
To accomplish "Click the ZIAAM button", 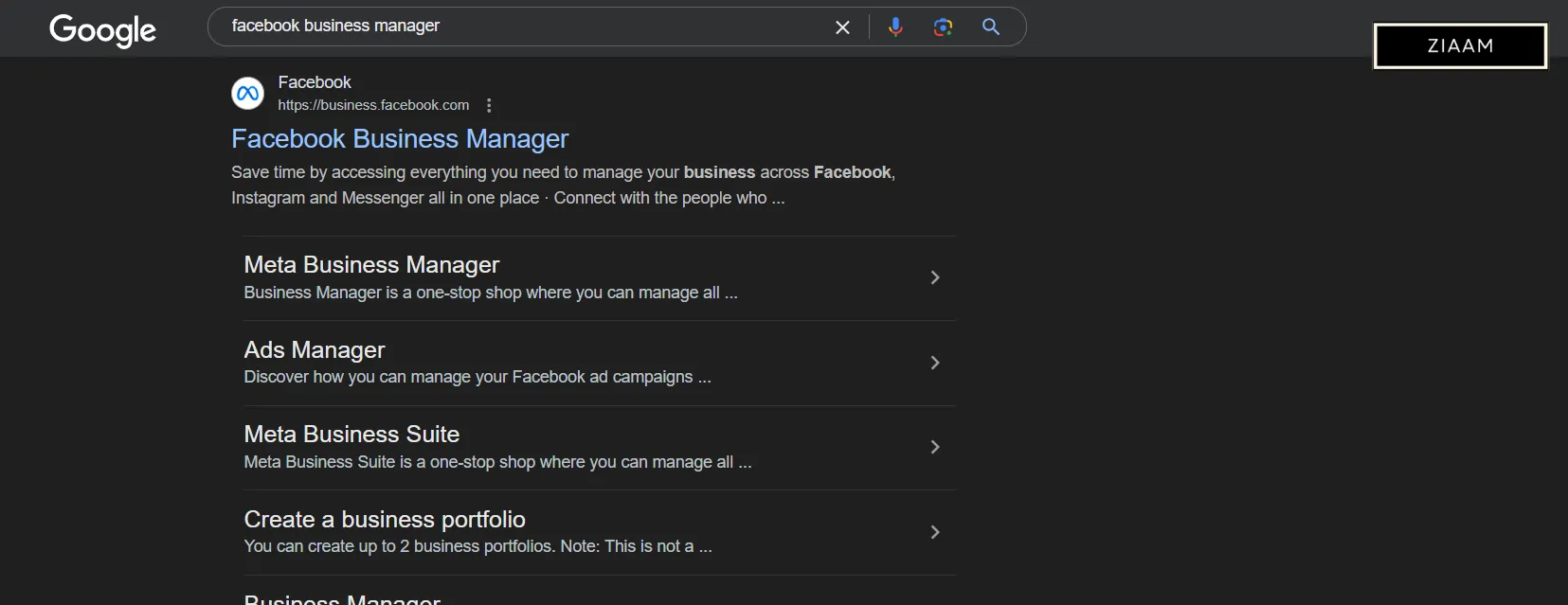I will 1460,45.
